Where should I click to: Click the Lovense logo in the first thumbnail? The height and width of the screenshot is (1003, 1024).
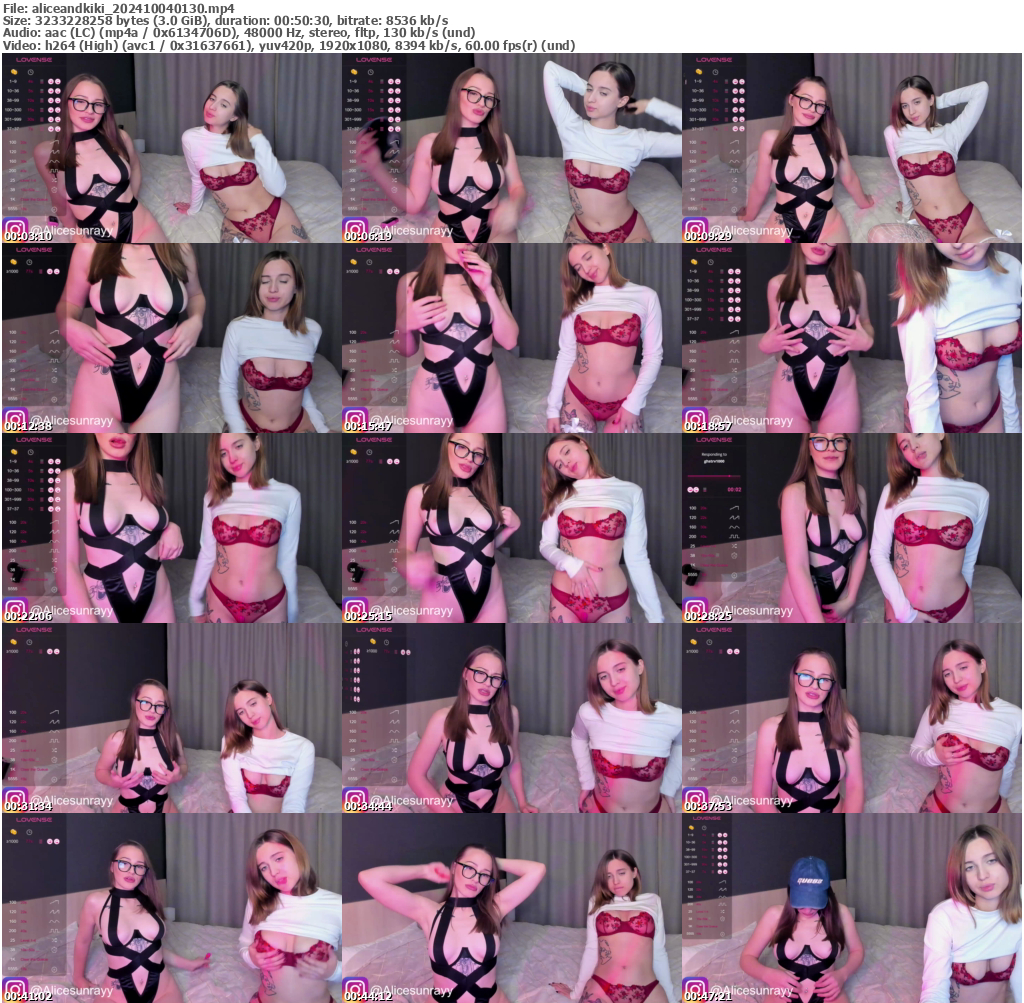(x=34, y=59)
